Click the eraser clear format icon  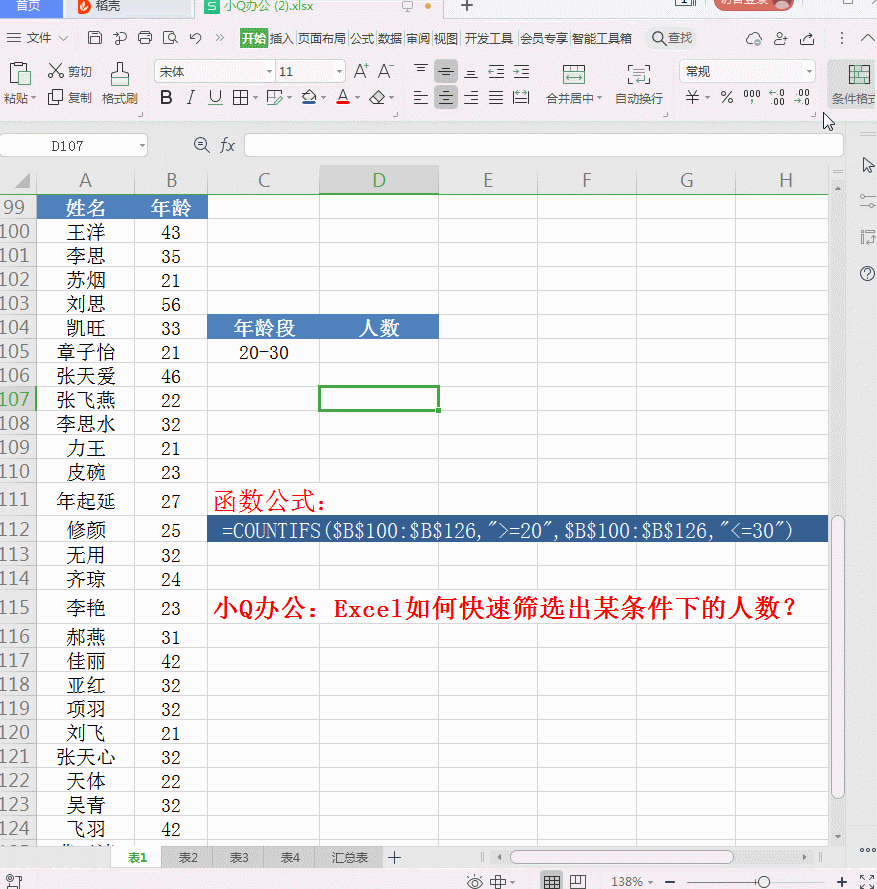click(x=377, y=98)
